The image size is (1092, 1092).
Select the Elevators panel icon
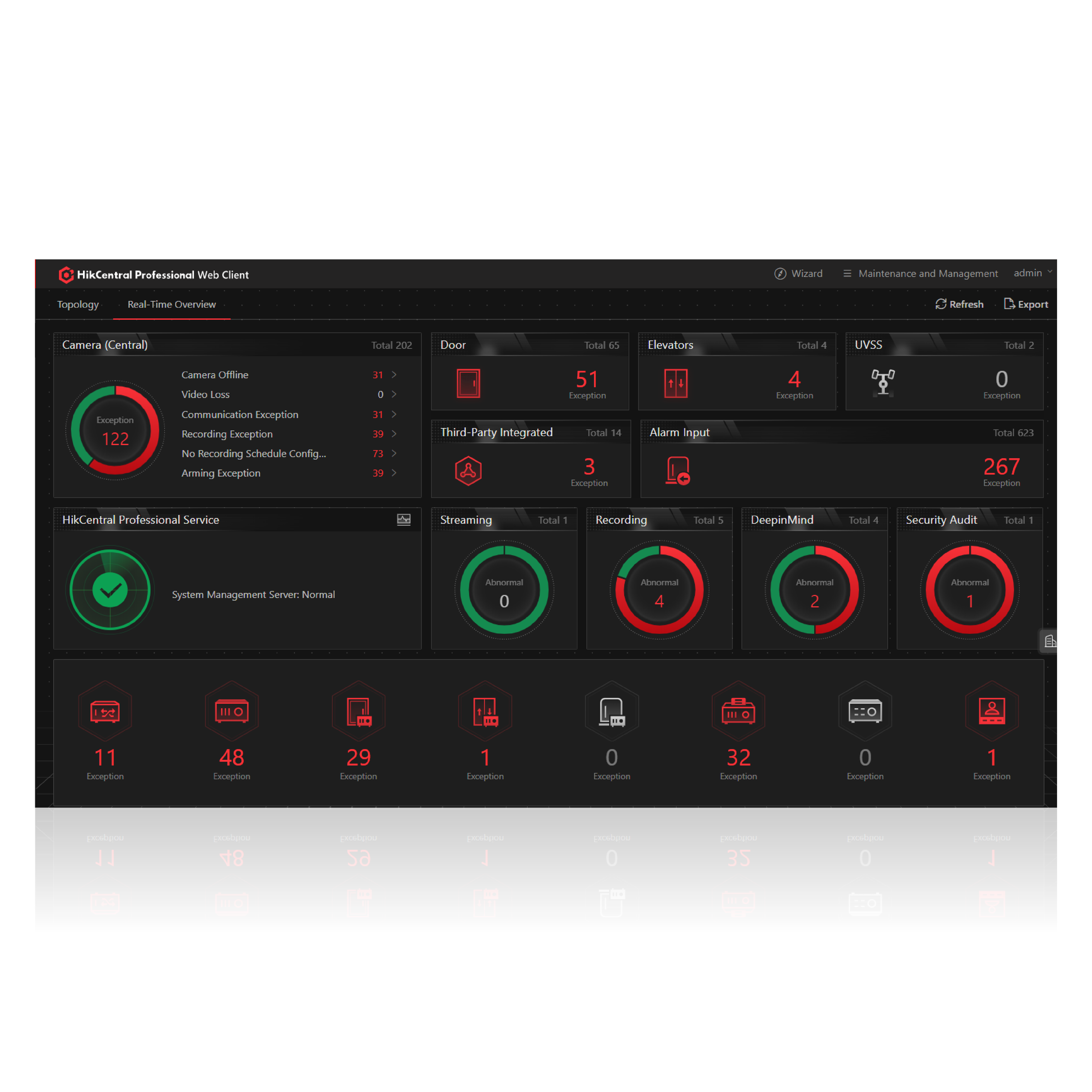click(x=676, y=383)
